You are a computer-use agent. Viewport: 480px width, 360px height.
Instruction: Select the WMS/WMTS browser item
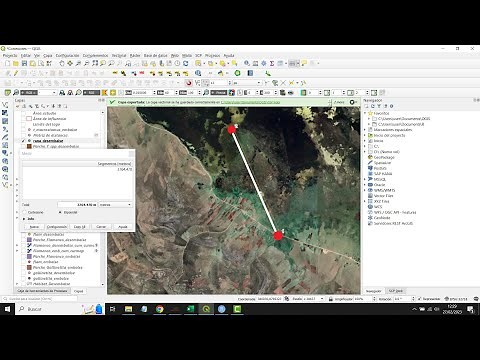tap(384, 190)
